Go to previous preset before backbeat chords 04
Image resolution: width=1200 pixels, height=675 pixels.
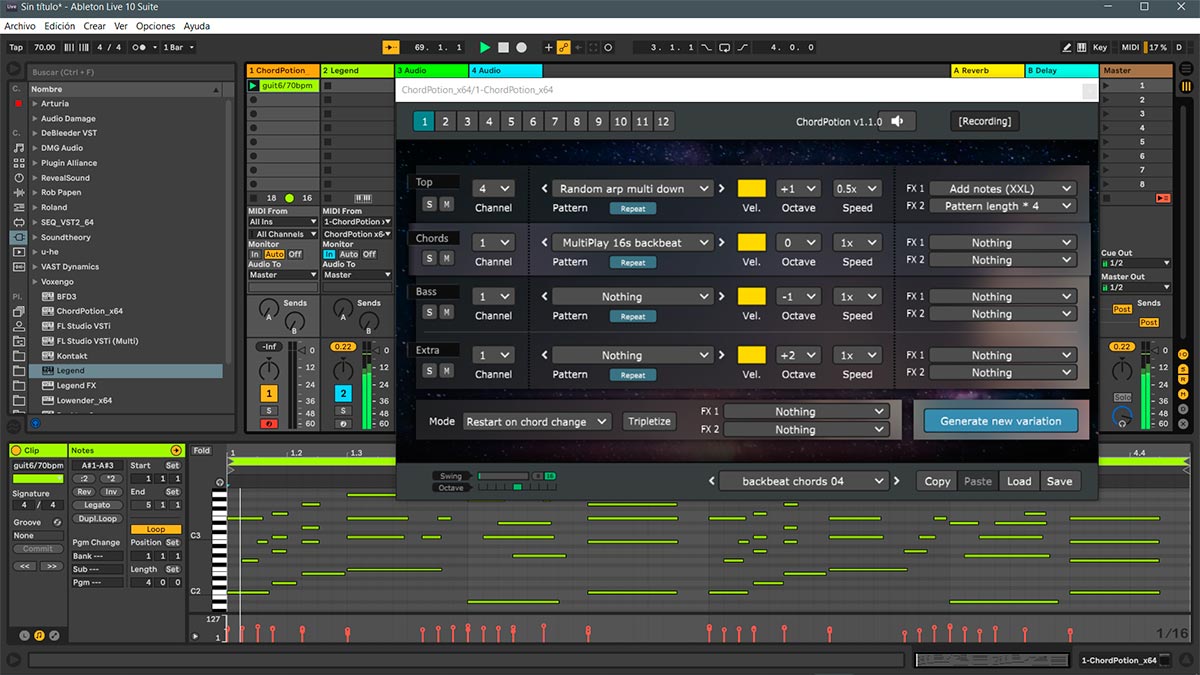(x=712, y=481)
